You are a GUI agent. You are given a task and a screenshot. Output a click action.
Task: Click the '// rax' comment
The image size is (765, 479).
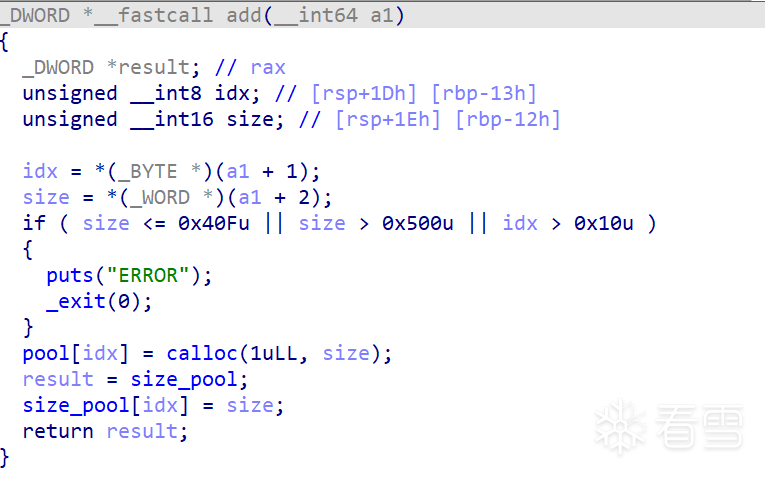pyautogui.click(x=250, y=67)
